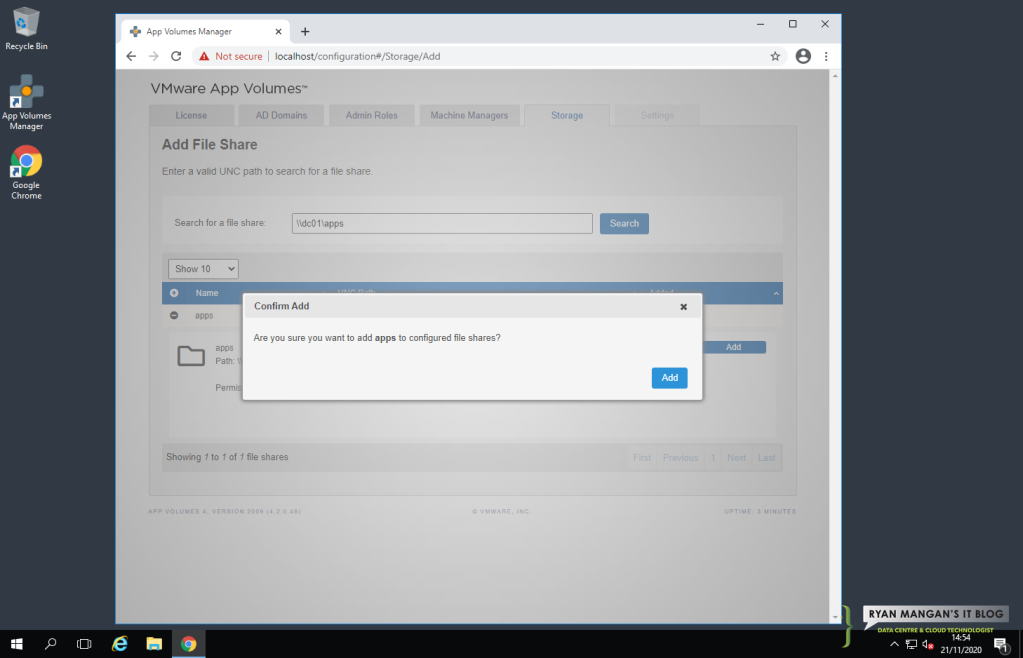Click the background Add button for apps share
Image resolution: width=1023 pixels, height=658 pixels.
coord(733,347)
